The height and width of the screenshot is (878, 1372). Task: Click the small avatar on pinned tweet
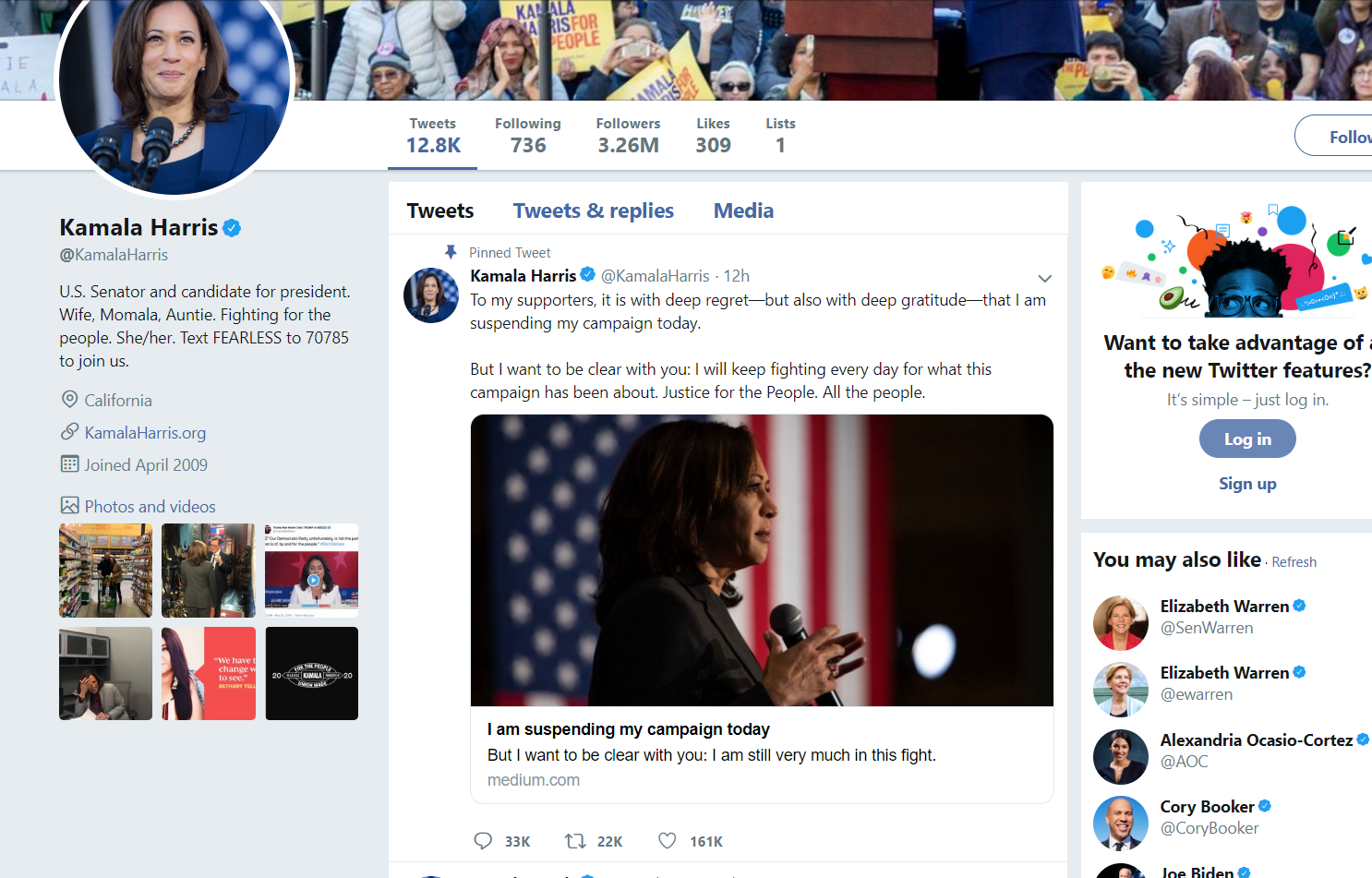(431, 295)
